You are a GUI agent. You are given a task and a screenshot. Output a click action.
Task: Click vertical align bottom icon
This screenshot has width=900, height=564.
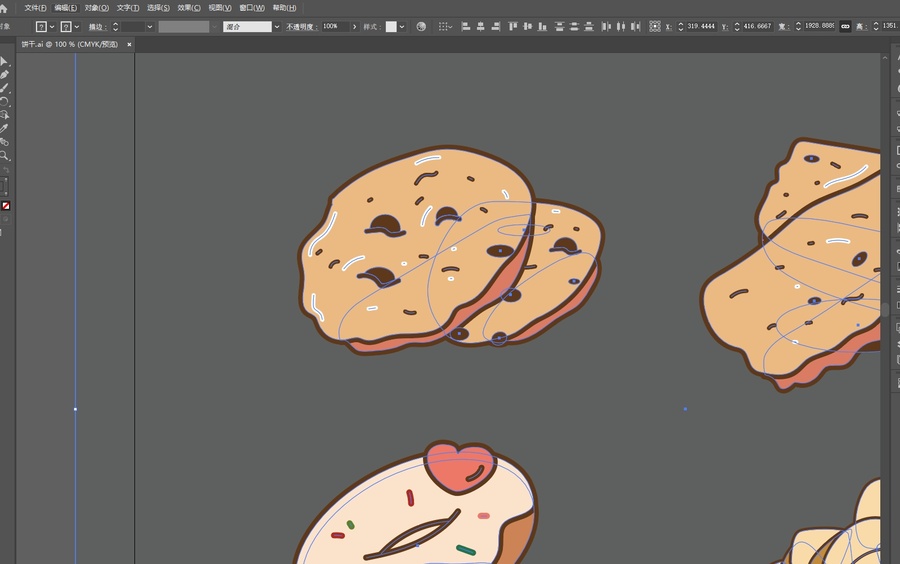click(542, 26)
